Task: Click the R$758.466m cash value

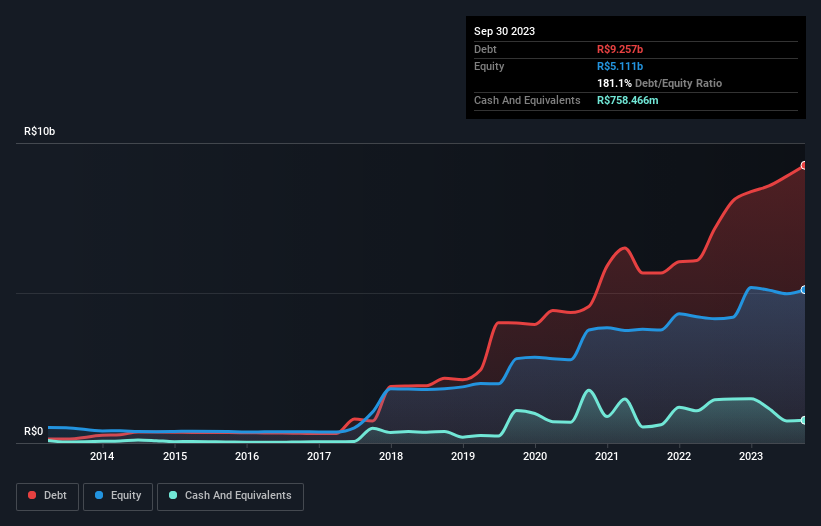Action: tap(627, 100)
